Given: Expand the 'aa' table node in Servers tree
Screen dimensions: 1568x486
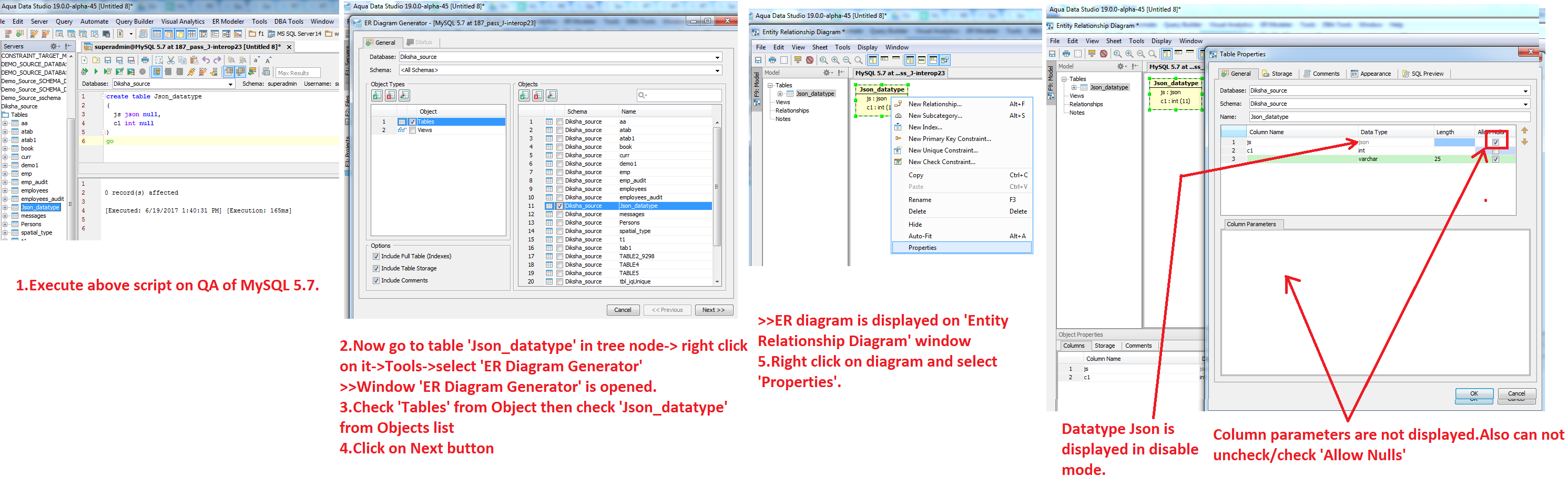Looking at the screenshot, I should tap(5, 124).
